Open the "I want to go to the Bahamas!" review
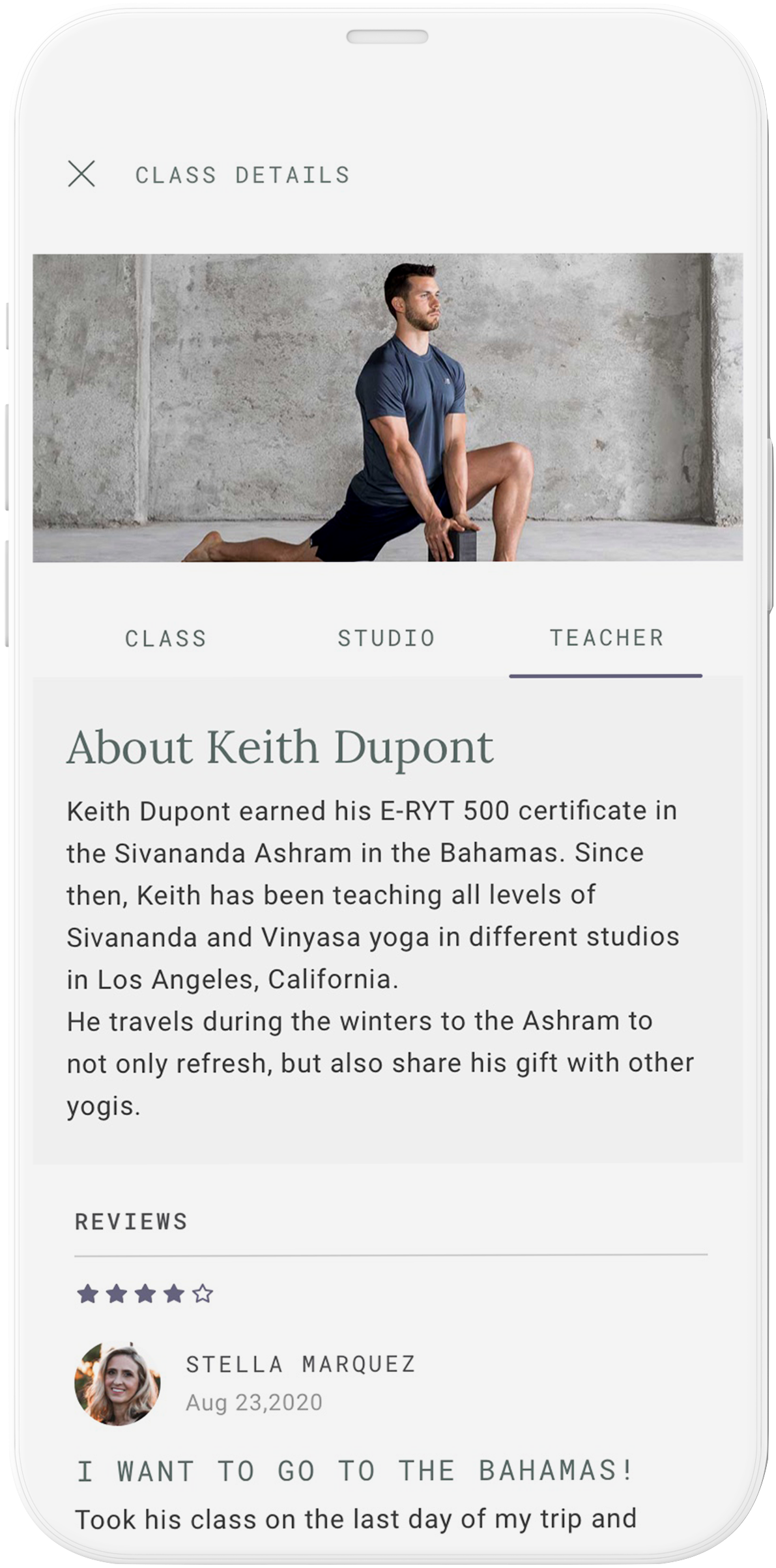776x1568 pixels. click(x=355, y=1471)
